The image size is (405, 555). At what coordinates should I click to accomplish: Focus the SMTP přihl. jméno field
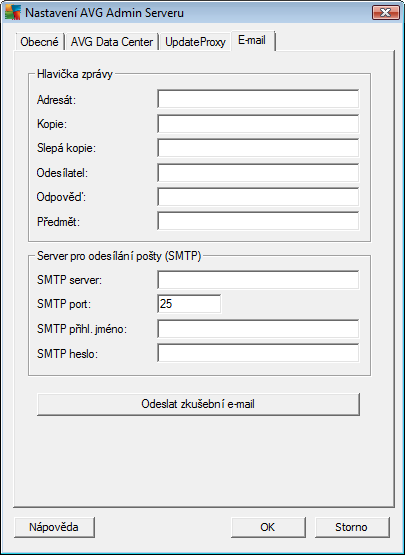pyautogui.click(x=258, y=329)
